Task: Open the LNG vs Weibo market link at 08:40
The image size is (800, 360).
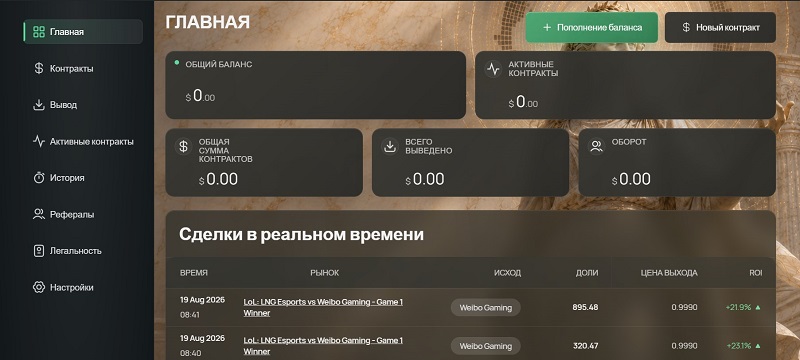Action: tap(323, 346)
